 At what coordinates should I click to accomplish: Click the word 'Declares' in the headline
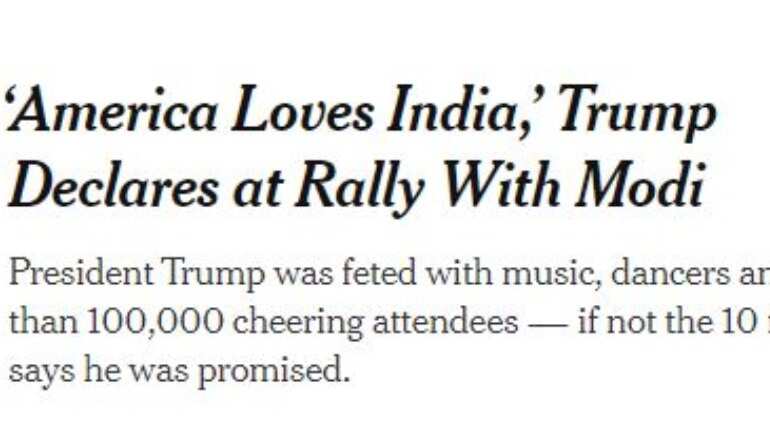coord(114,185)
